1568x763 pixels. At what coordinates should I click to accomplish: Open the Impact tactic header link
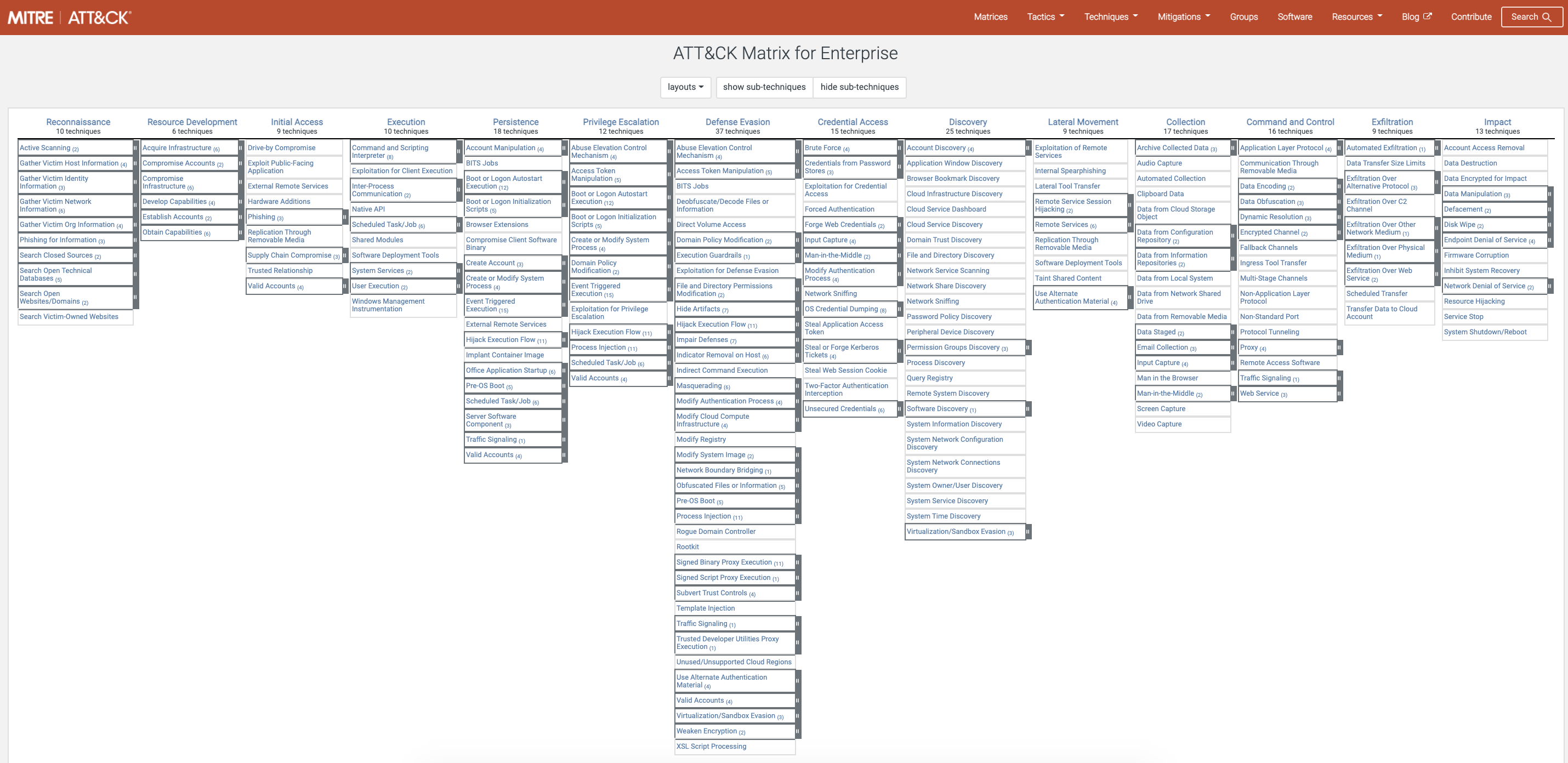[x=1497, y=122]
